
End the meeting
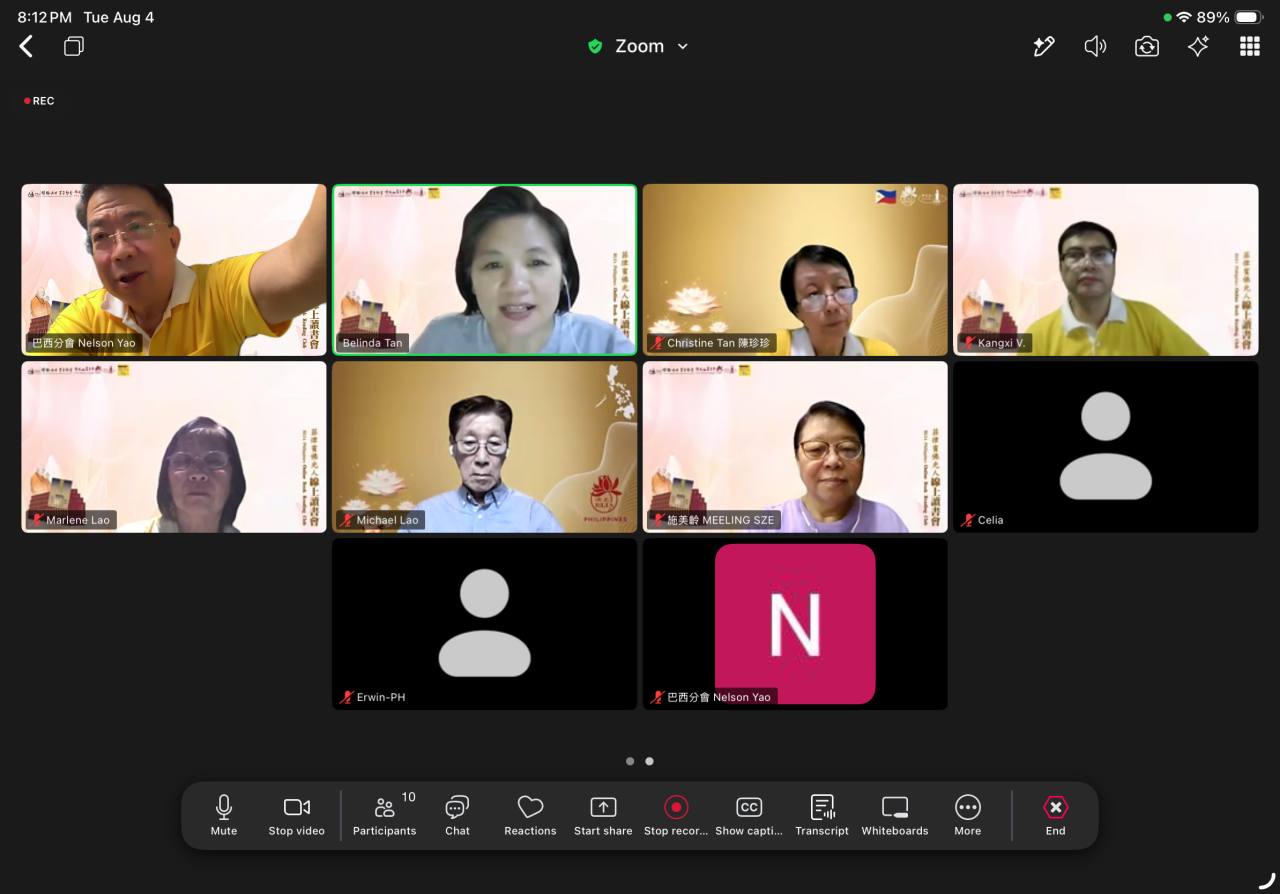(1056, 815)
